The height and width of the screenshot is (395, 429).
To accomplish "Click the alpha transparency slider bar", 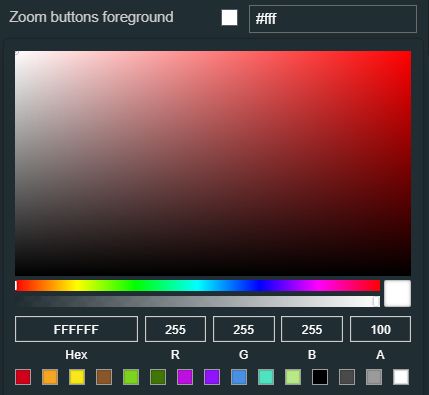I will [197, 301].
